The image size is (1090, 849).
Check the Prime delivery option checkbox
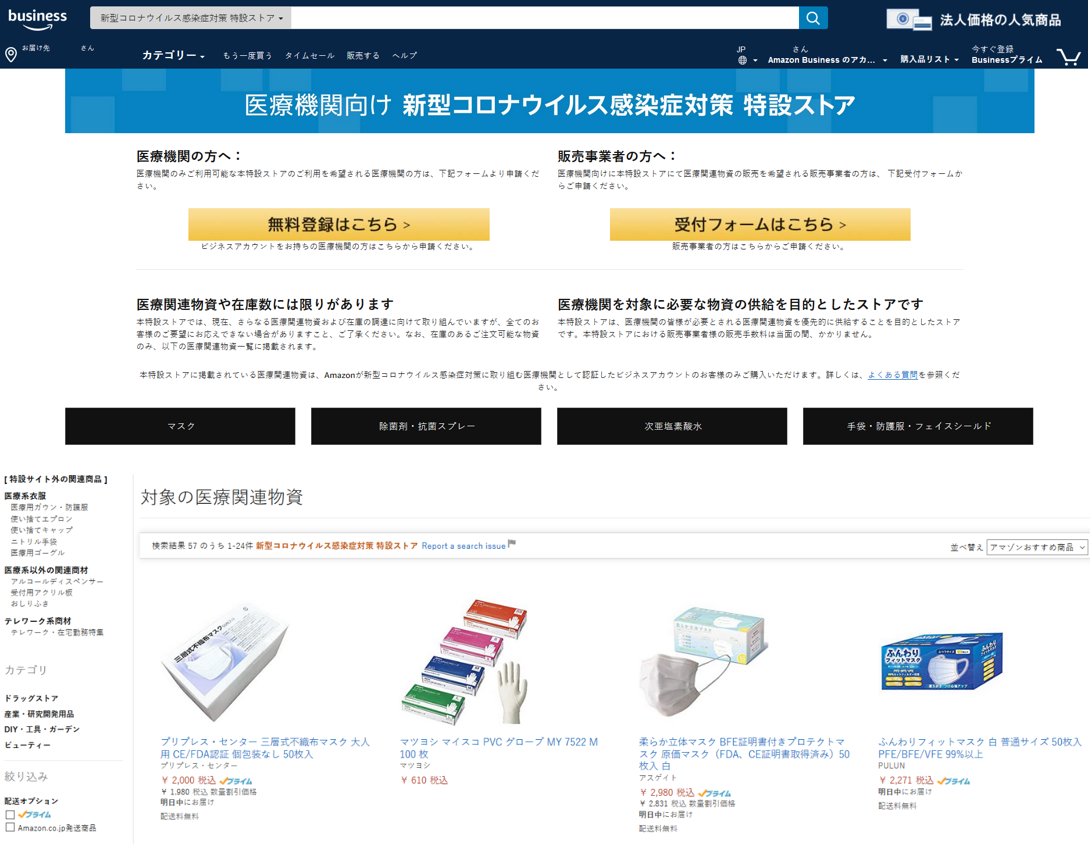tap(10, 815)
